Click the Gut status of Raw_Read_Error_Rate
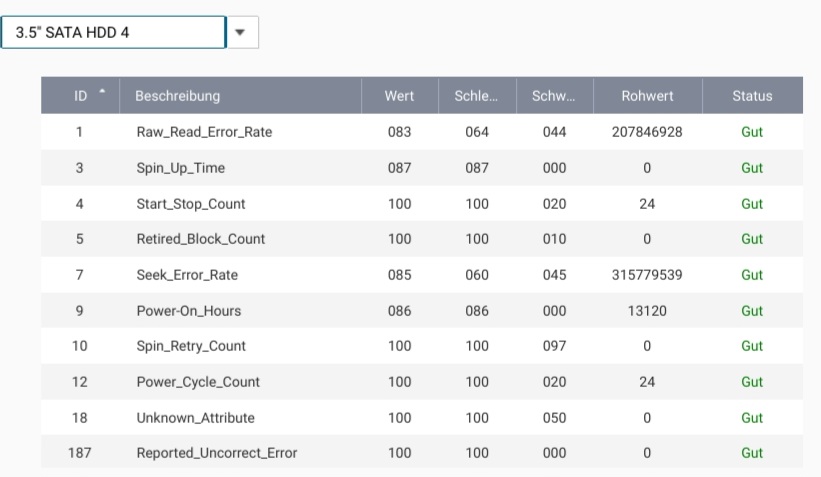 (752, 132)
